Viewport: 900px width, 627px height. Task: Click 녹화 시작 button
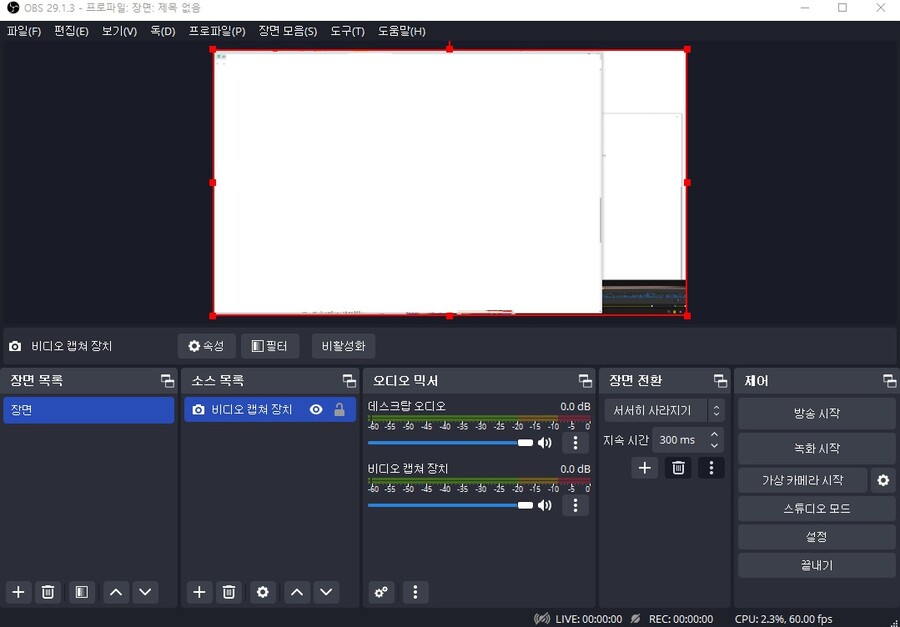click(x=816, y=448)
